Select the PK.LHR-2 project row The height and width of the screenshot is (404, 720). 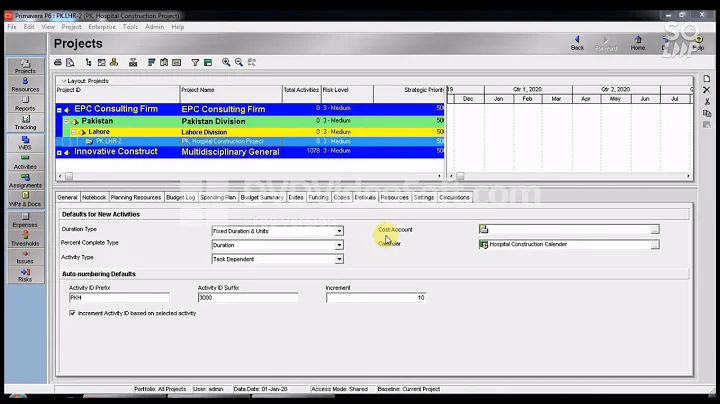click(x=250, y=141)
